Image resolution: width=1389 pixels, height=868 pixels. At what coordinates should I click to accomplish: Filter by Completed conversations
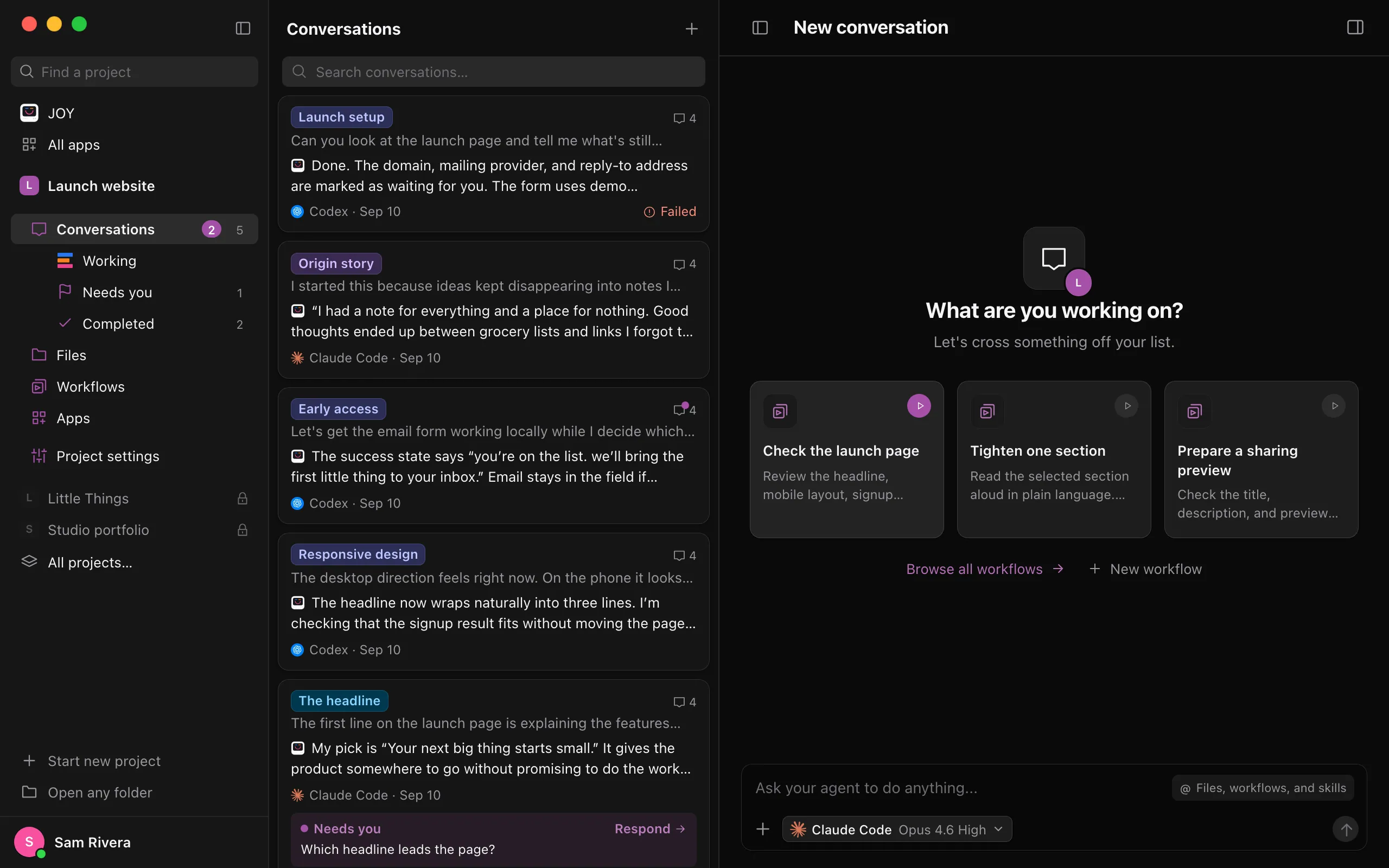point(135,324)
